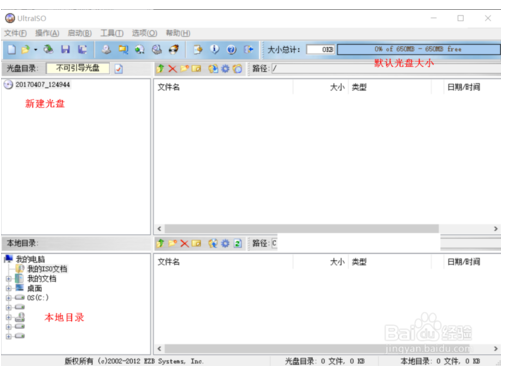Expand the 桌面 tree node

[9, 288]
